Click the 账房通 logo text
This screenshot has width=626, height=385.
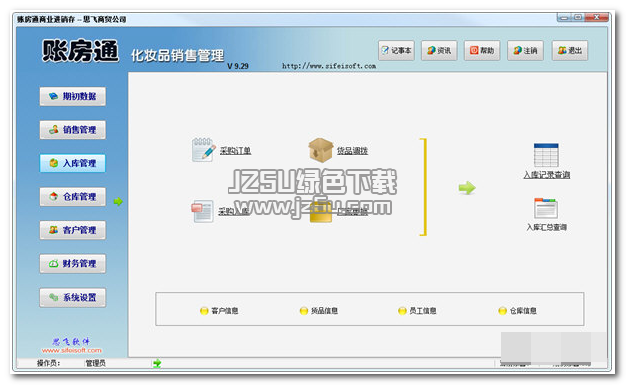click(x=80, y=51)
